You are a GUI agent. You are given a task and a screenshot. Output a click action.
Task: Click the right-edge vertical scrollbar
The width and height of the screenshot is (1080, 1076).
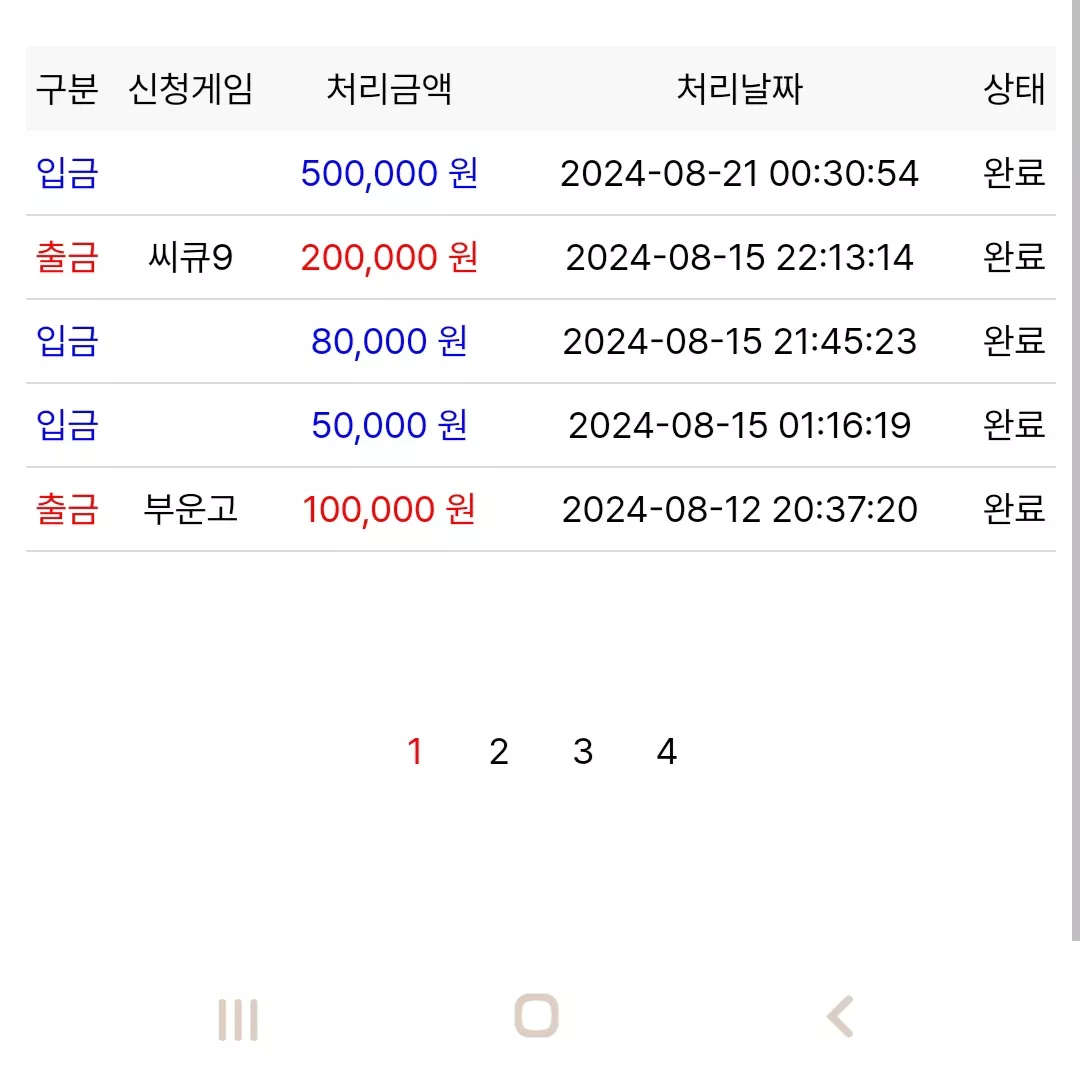[1075, 470]
